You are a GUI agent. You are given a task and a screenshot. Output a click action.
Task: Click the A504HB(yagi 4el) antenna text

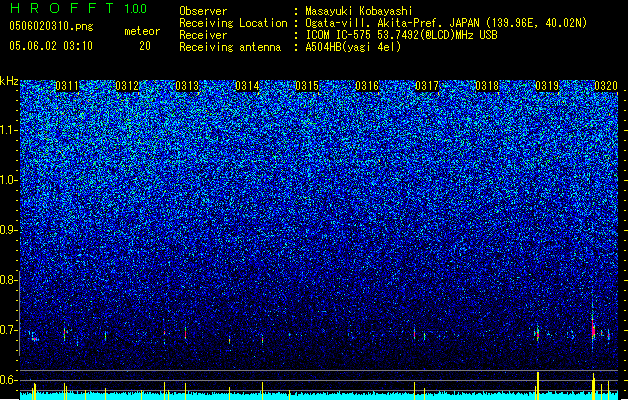353,47
